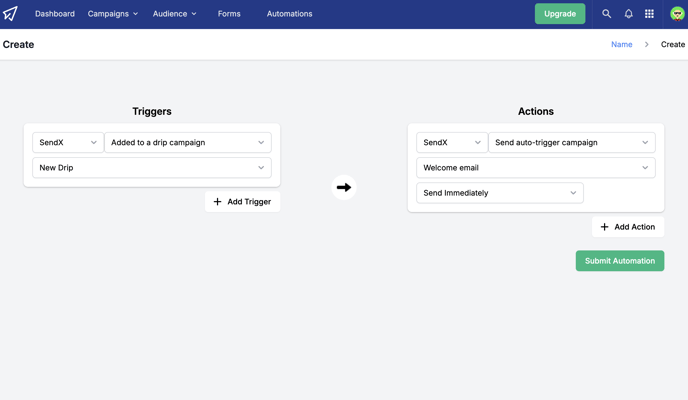Expand the Campaigns menu

pyautogui.click(x=113, y=14)
